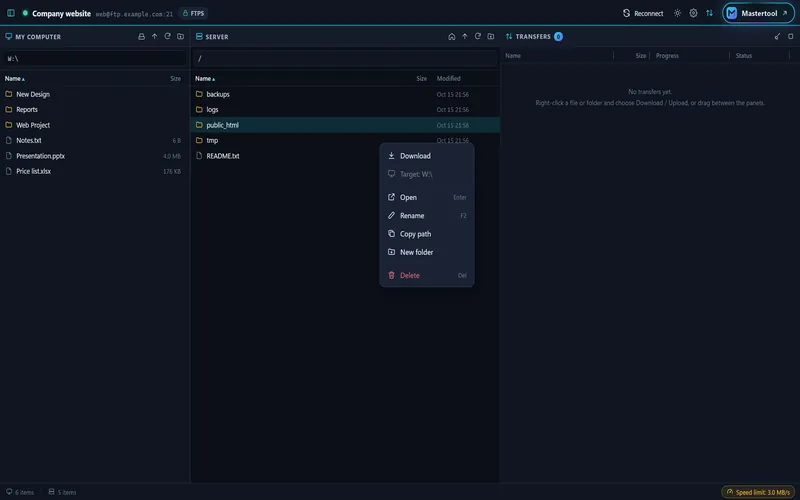The height and width of the screenshot is (500, 800).
Task: Choose Open from the context menu
Action: tap(427, 197)
